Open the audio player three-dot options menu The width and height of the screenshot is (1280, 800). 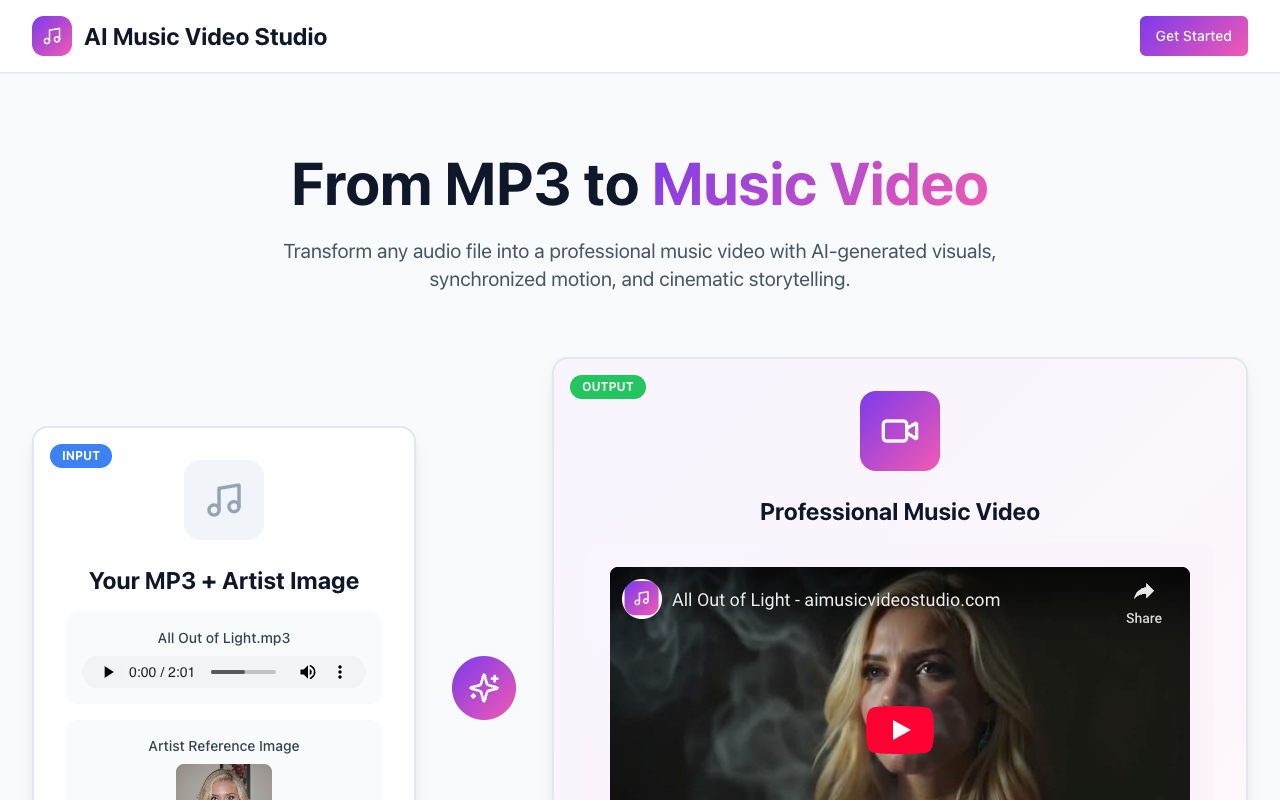click(x=340, y=672)
